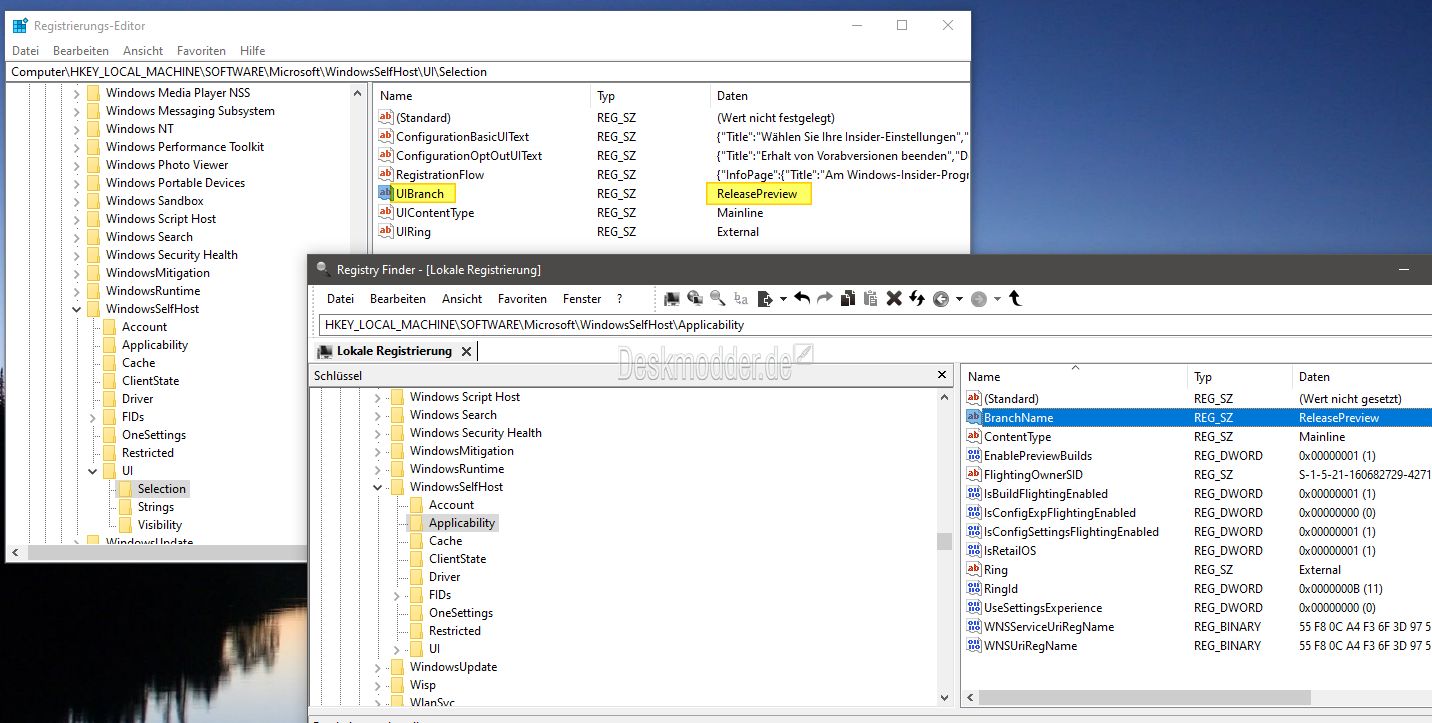
Task: Select Windows Sandbox in the Regedit tree
Action: 155,201
